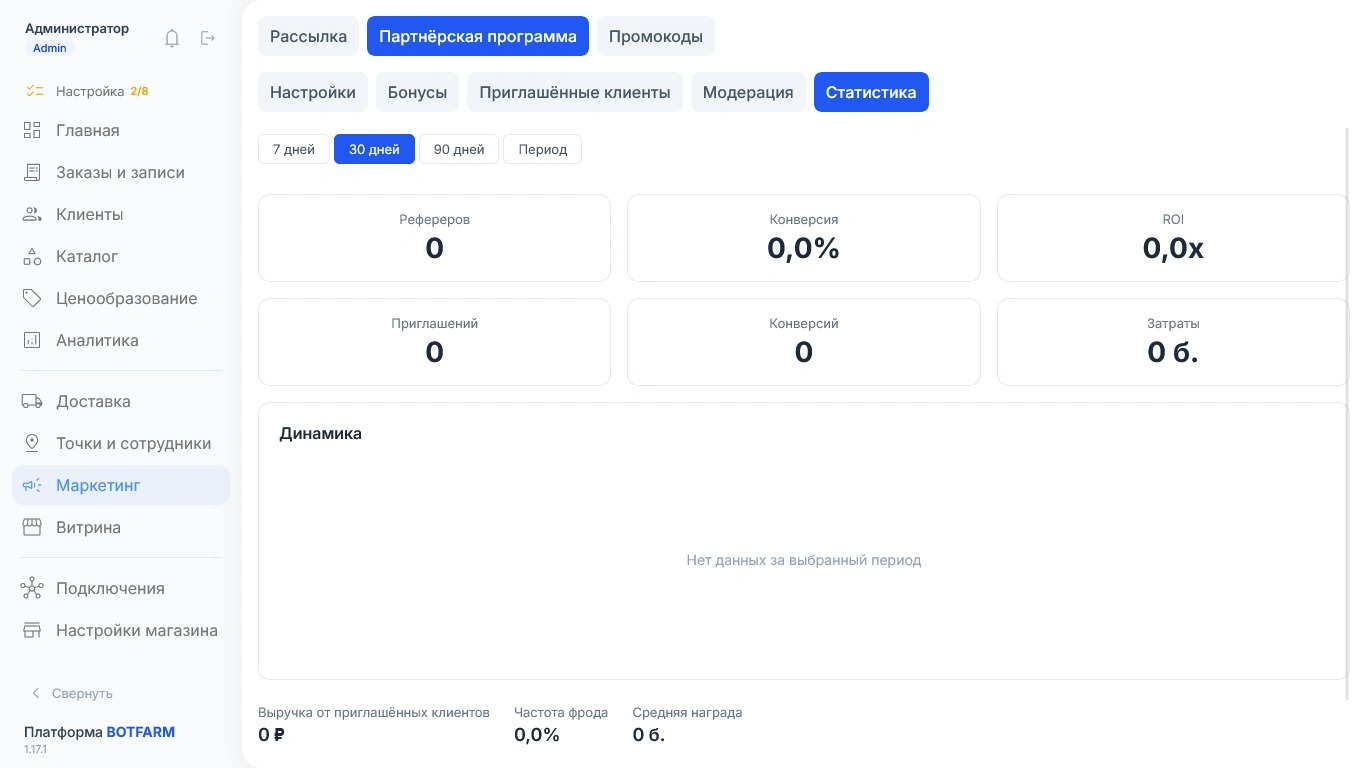Viewport: 1366px width, 768px height.
Task: Open the Точки и сотрудники section
Action: coord(121,443)
